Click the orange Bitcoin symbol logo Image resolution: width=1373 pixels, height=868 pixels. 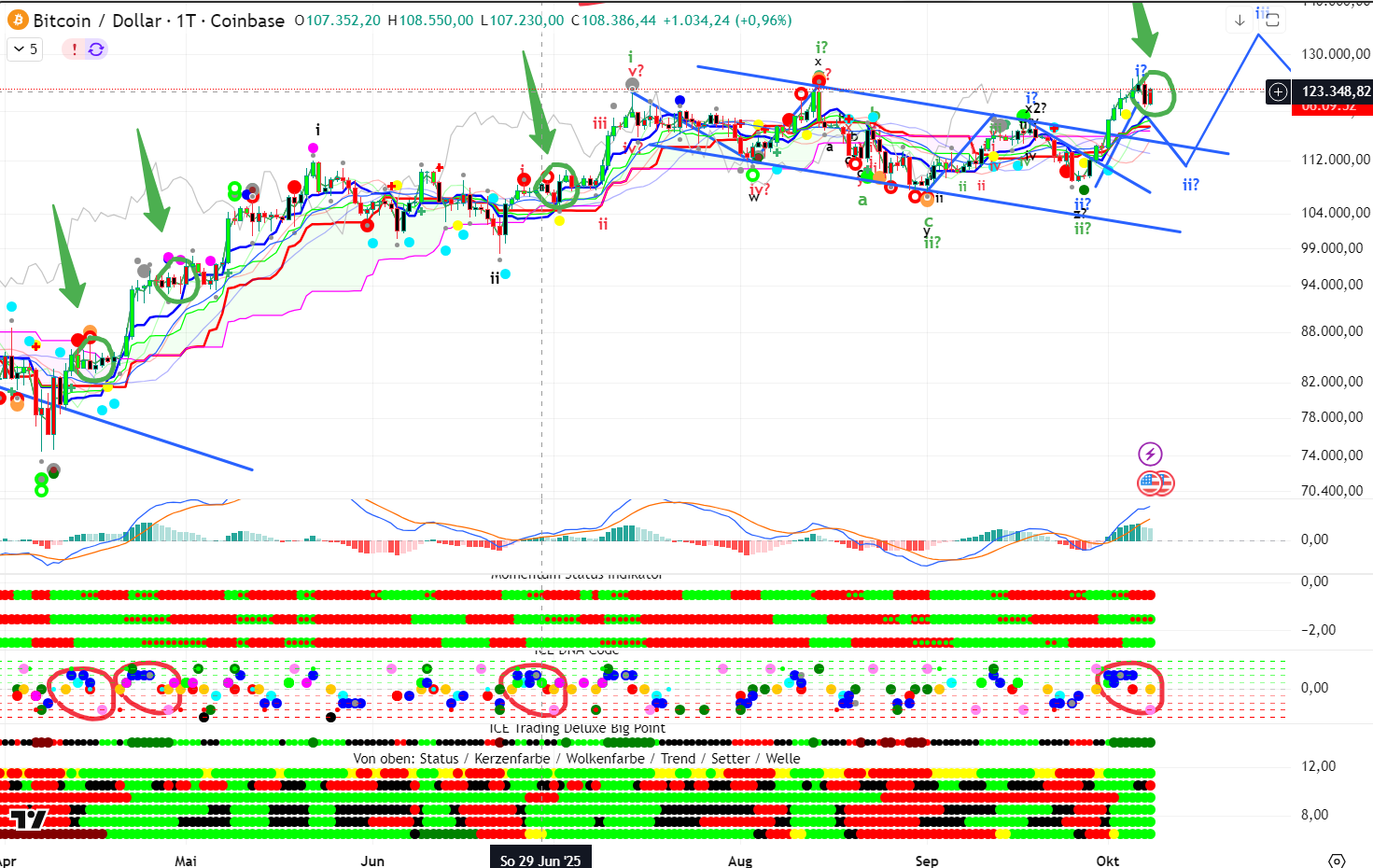click(17, 20)
